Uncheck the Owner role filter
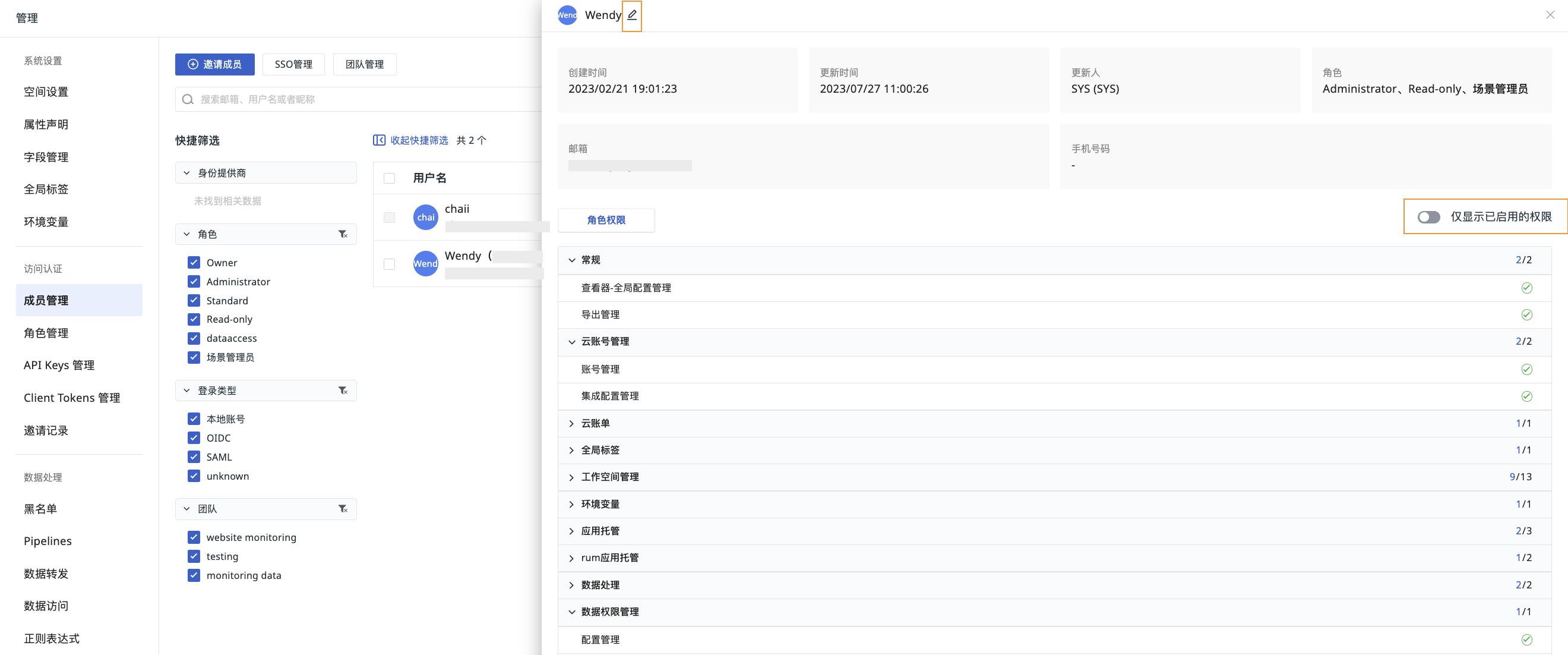 [194, 263]
